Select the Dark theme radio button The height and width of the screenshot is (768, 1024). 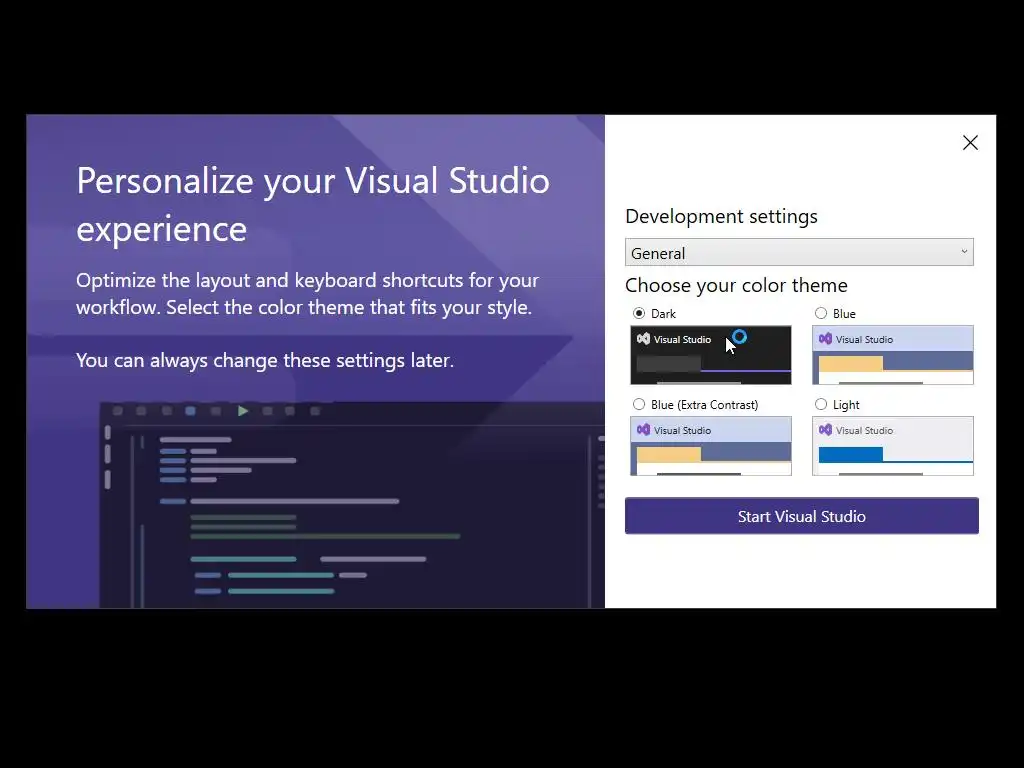coord(639,313)
